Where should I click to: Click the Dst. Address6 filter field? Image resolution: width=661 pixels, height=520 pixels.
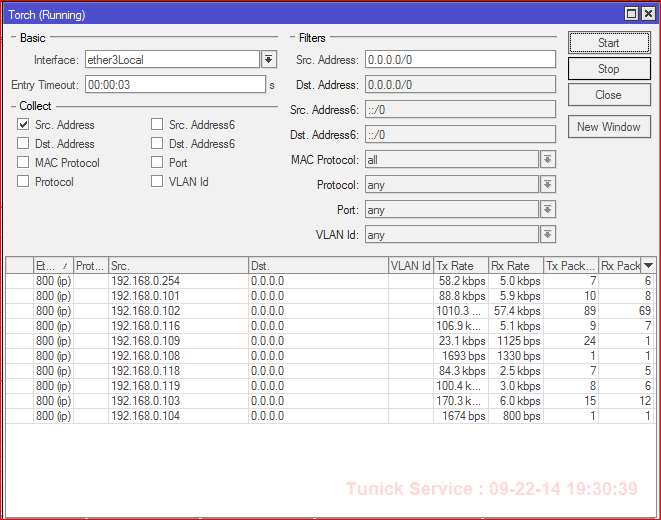coord(460,135)
